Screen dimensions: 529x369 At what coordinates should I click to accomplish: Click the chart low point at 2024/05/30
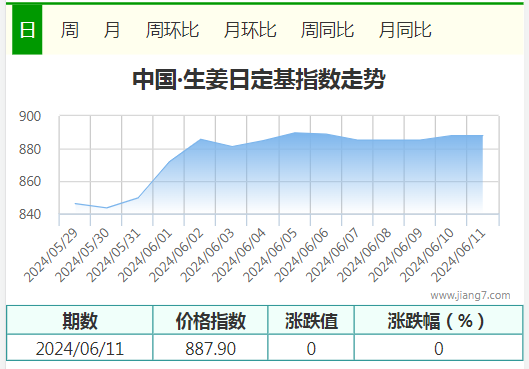click(x=107, y=208)
